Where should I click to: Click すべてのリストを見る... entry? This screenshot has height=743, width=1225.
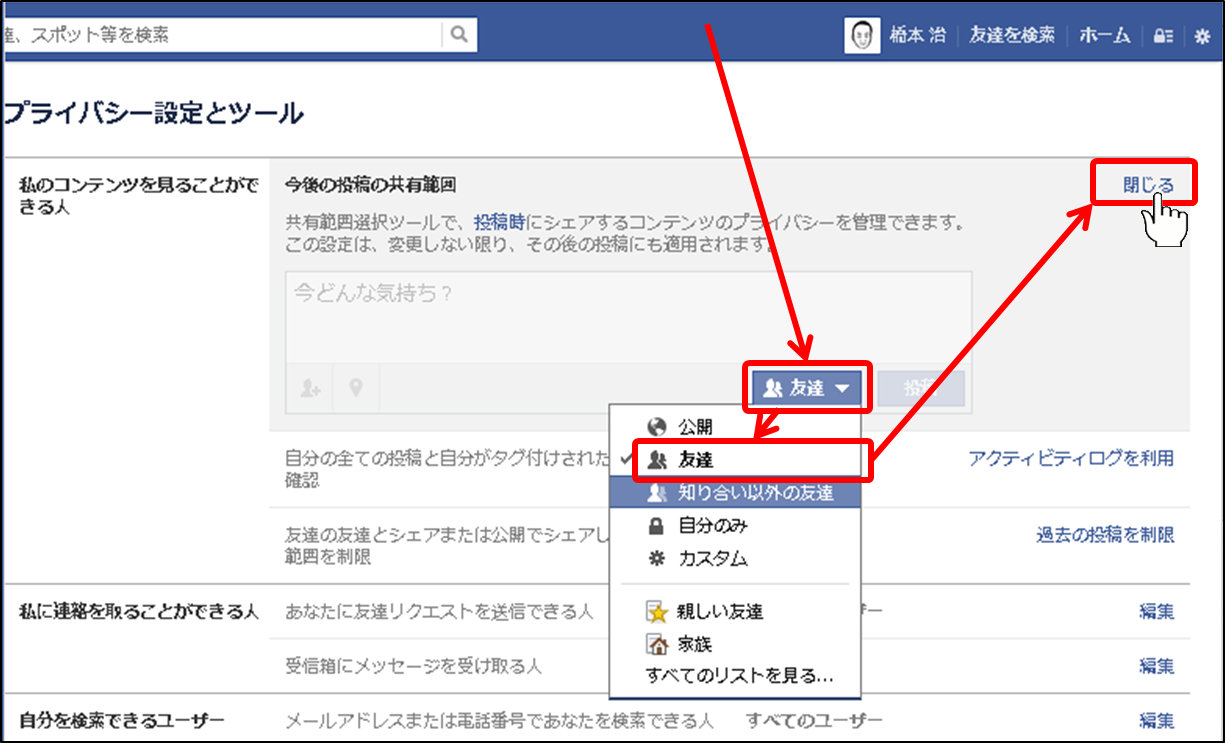(x=739, y=675)
